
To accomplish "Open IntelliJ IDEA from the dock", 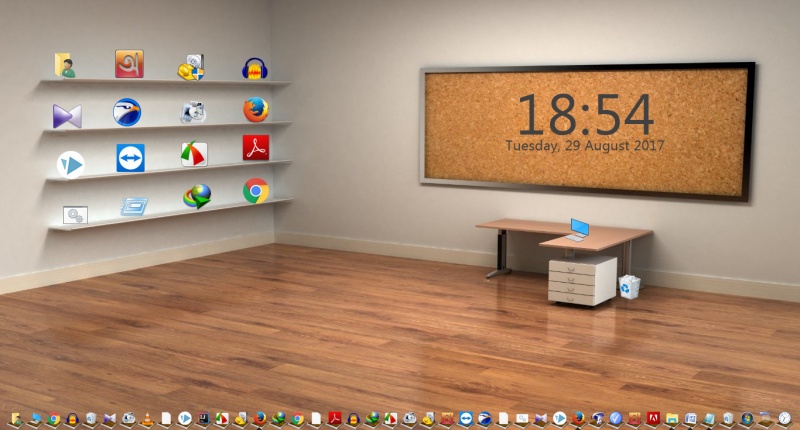I will (x=203, y=418).
